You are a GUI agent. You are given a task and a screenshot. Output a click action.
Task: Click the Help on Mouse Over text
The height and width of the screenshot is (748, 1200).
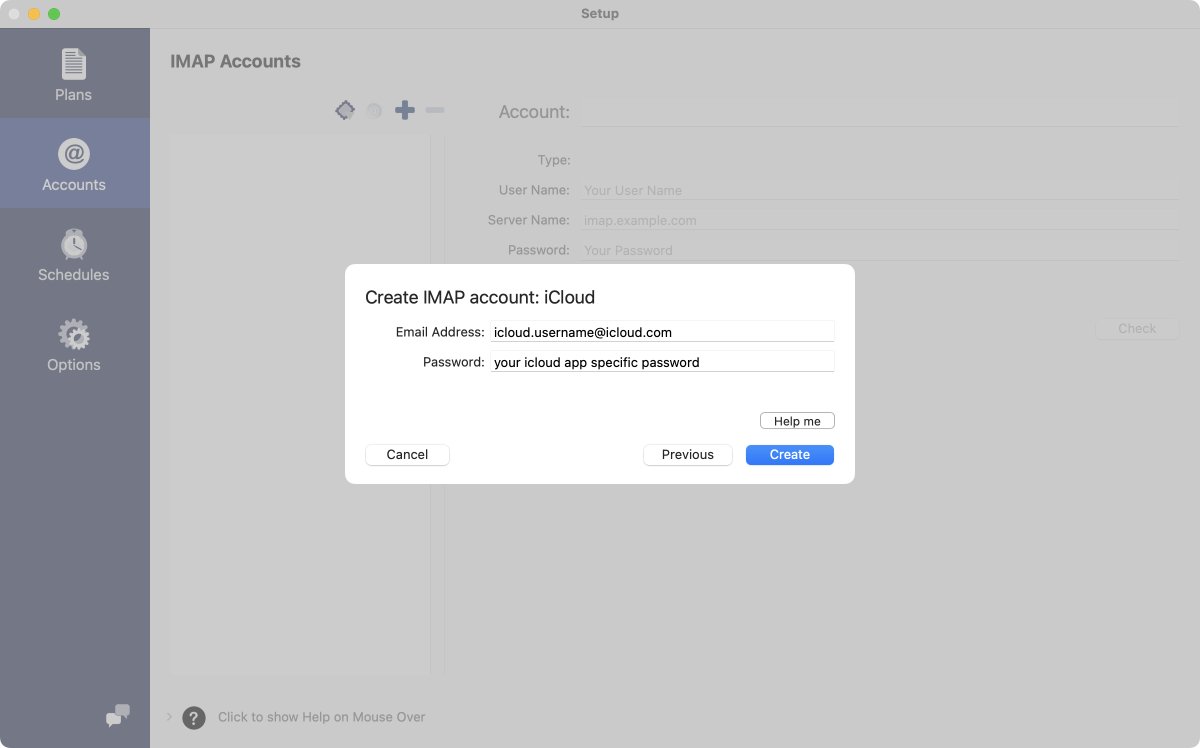pos(322,717)
